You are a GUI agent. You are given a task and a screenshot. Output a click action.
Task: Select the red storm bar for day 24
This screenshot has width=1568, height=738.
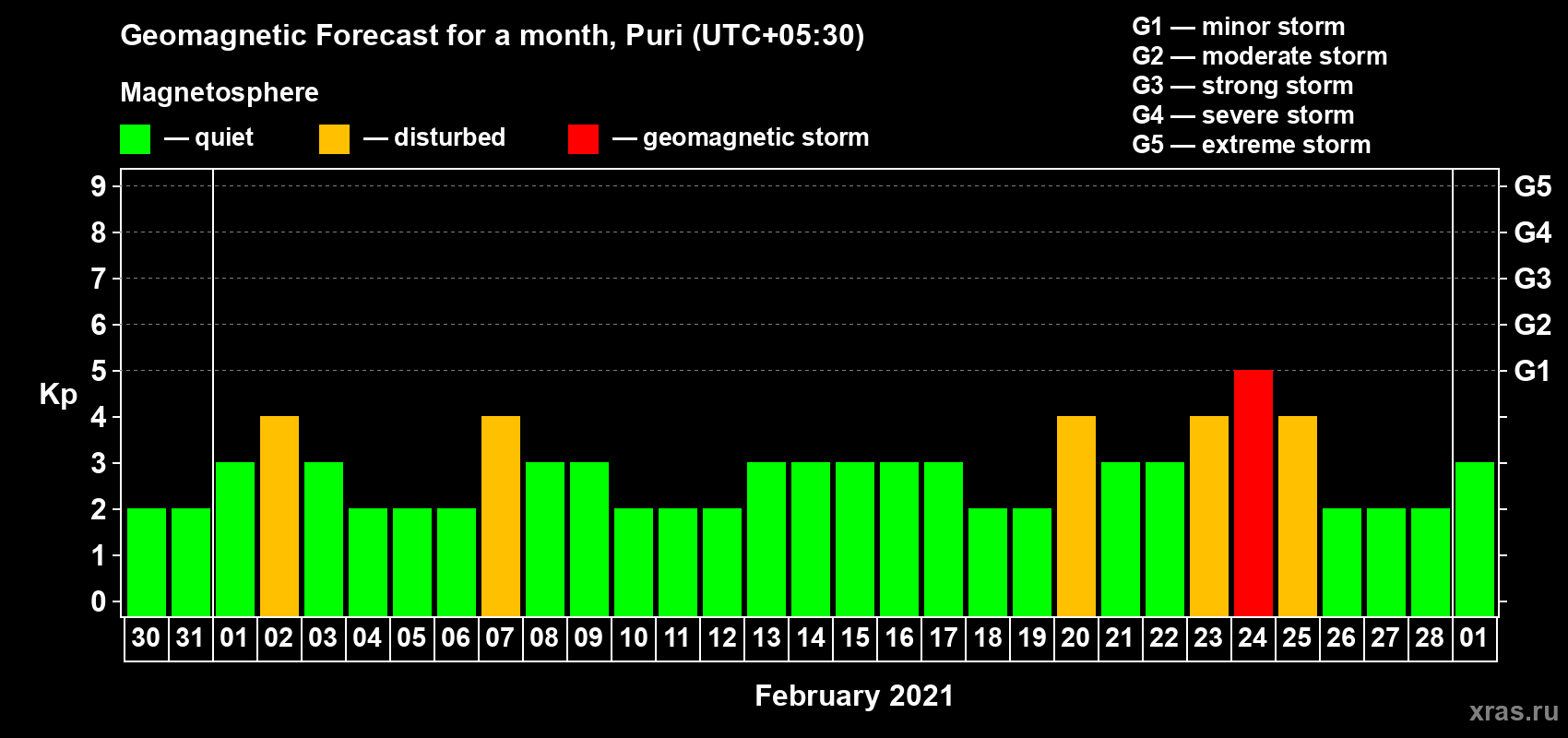(x=1253, y=494)
